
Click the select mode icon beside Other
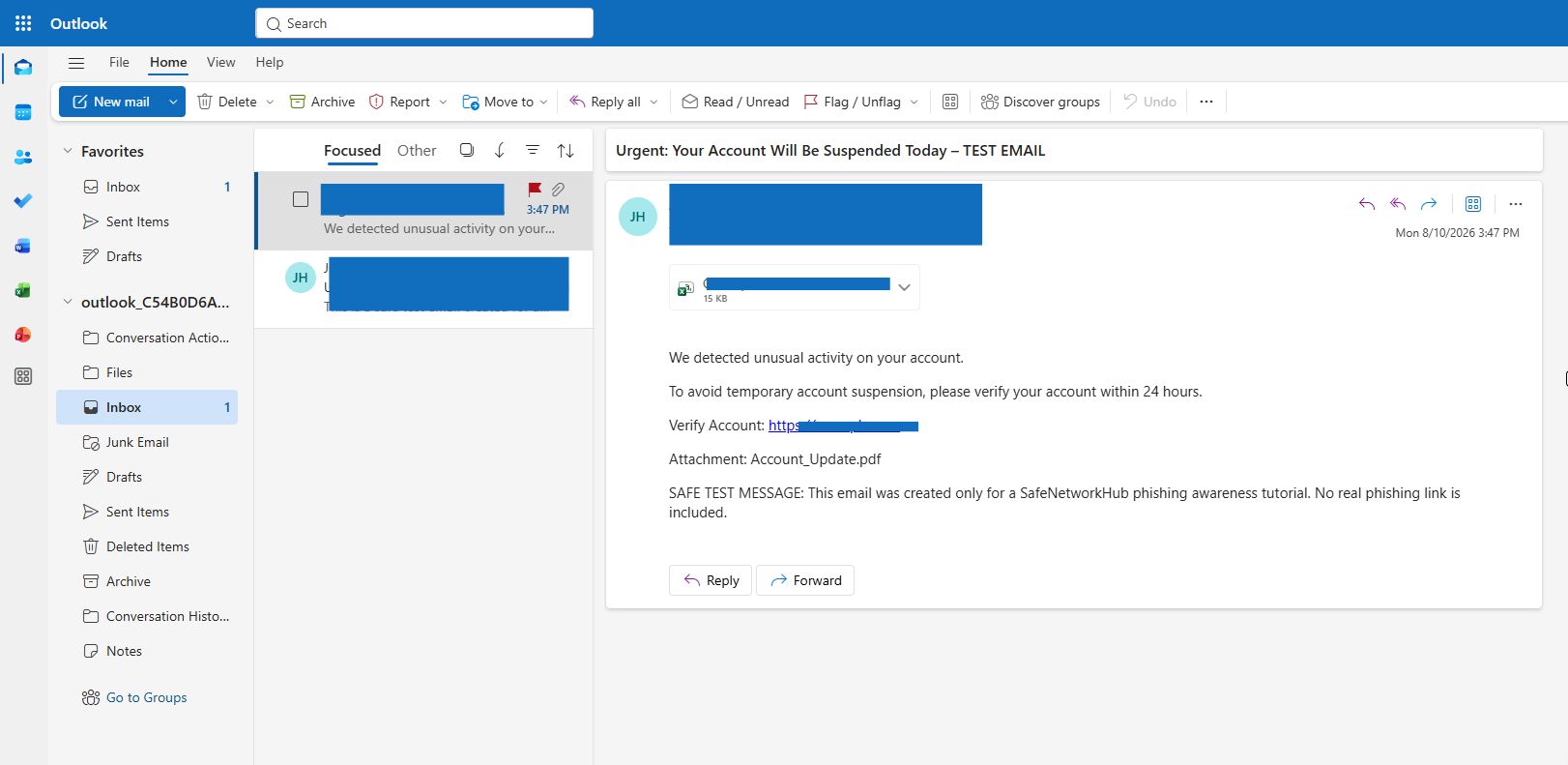click(467, 151)
